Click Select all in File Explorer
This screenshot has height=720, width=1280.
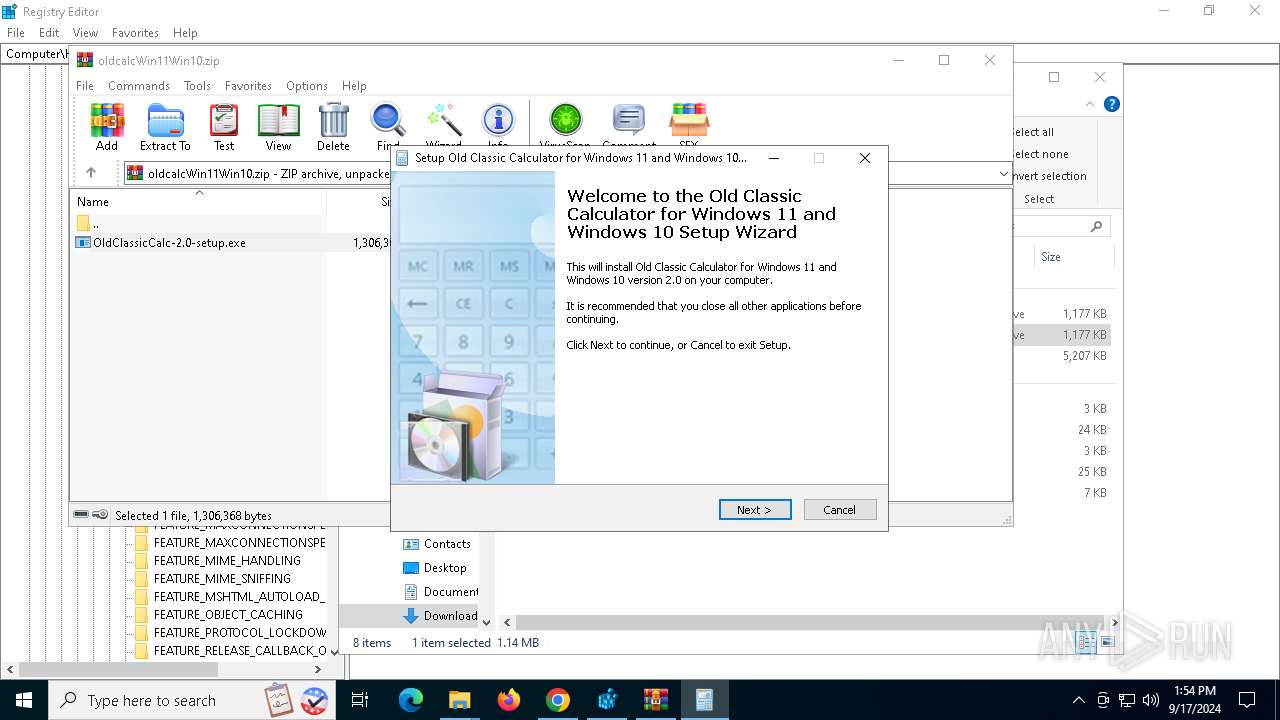tap(1033, 132)
